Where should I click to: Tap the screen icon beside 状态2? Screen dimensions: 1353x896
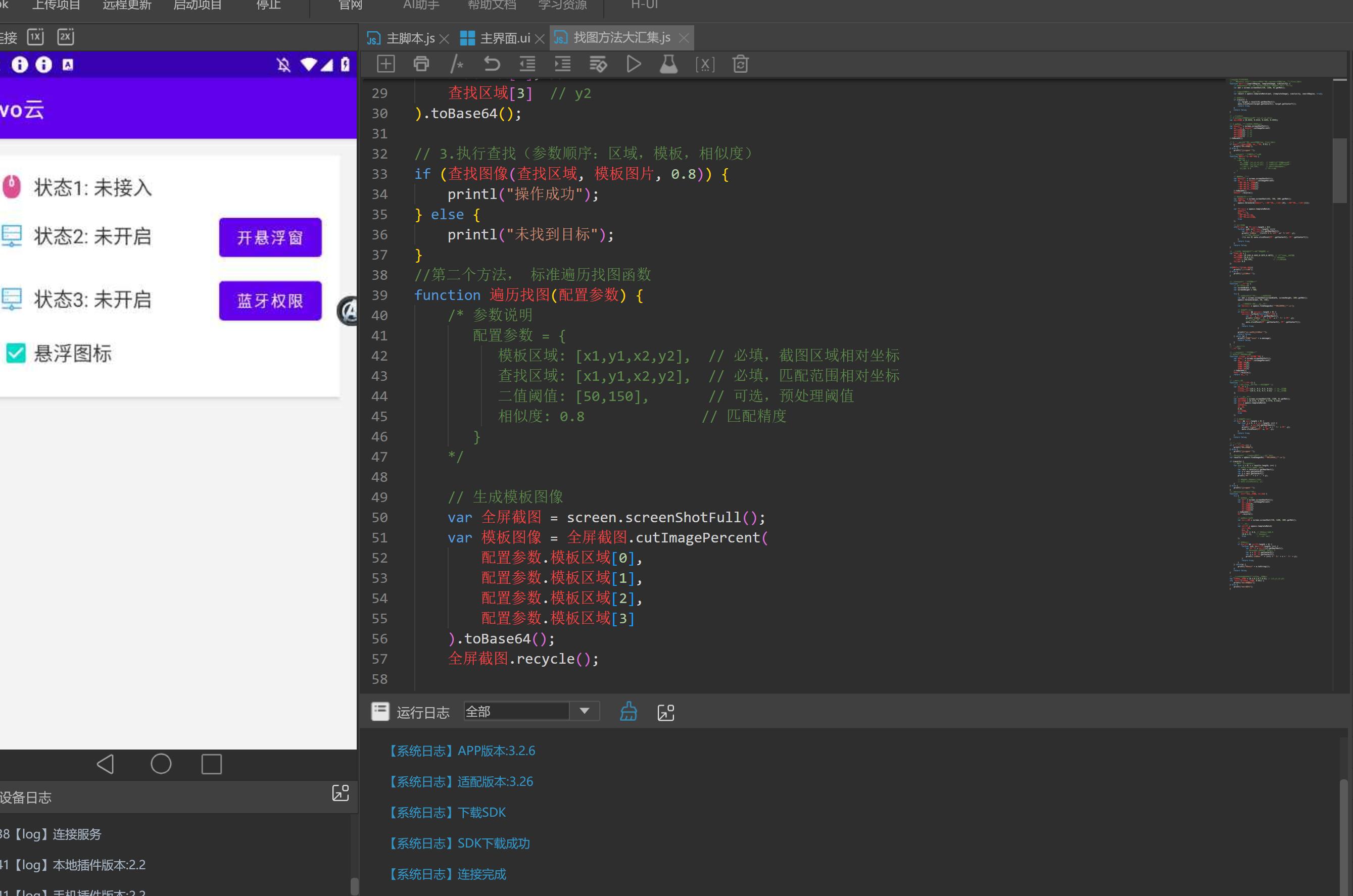coord(12,235)
